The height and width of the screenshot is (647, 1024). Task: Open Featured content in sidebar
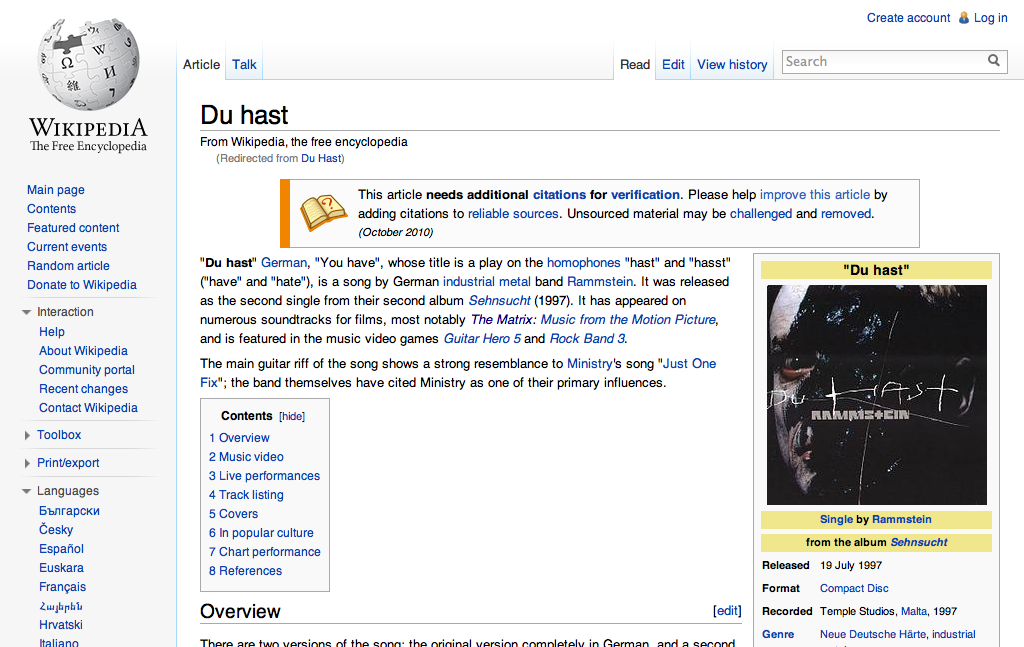coord(73,228)
